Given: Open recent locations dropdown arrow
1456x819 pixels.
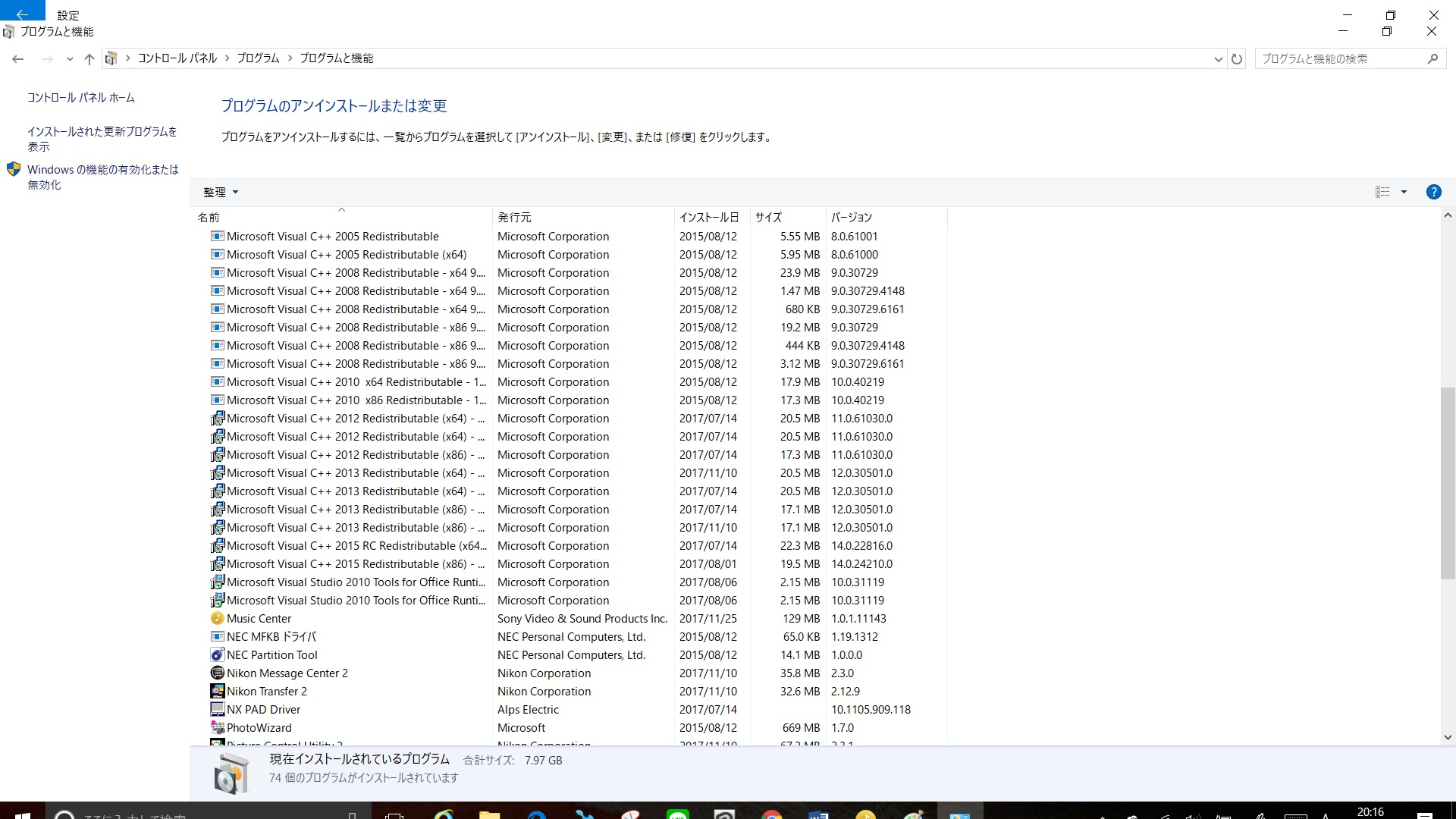Looking at the screenshot, I should pyautogui.click(x=70, y=58).
